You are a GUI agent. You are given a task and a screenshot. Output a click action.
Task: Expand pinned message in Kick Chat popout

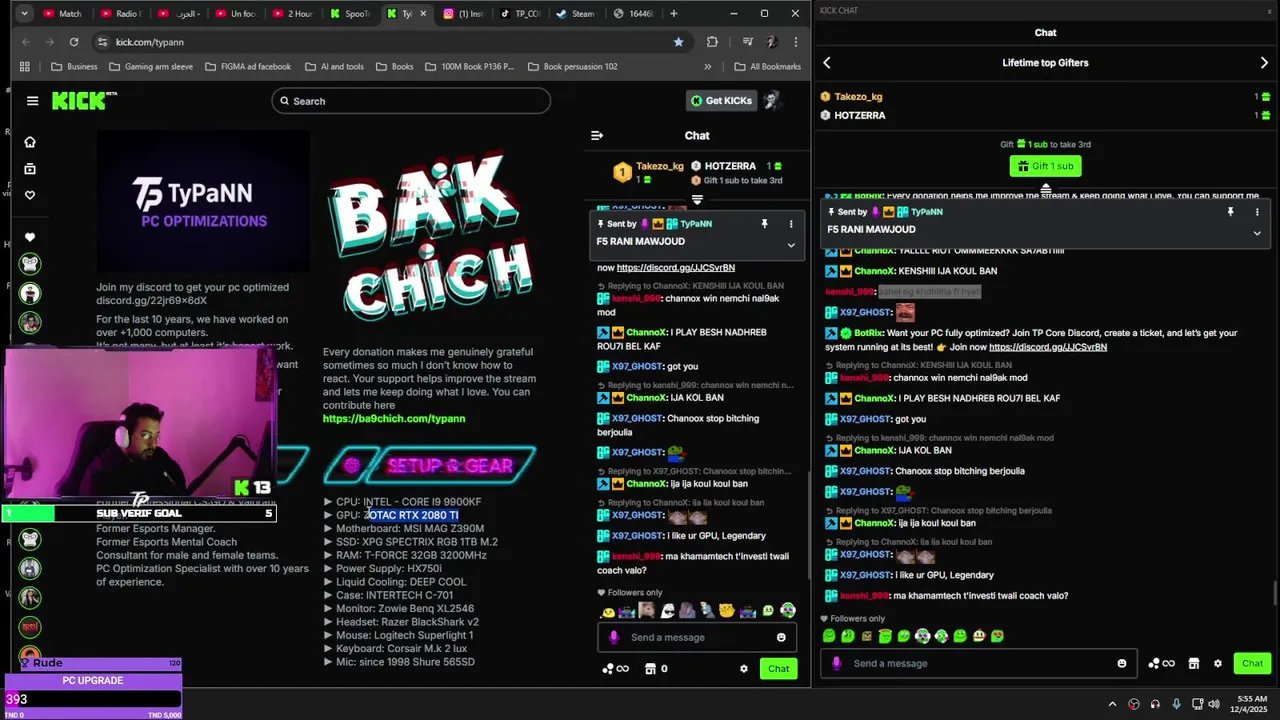pyautogui.click(x=1257, y=233)
